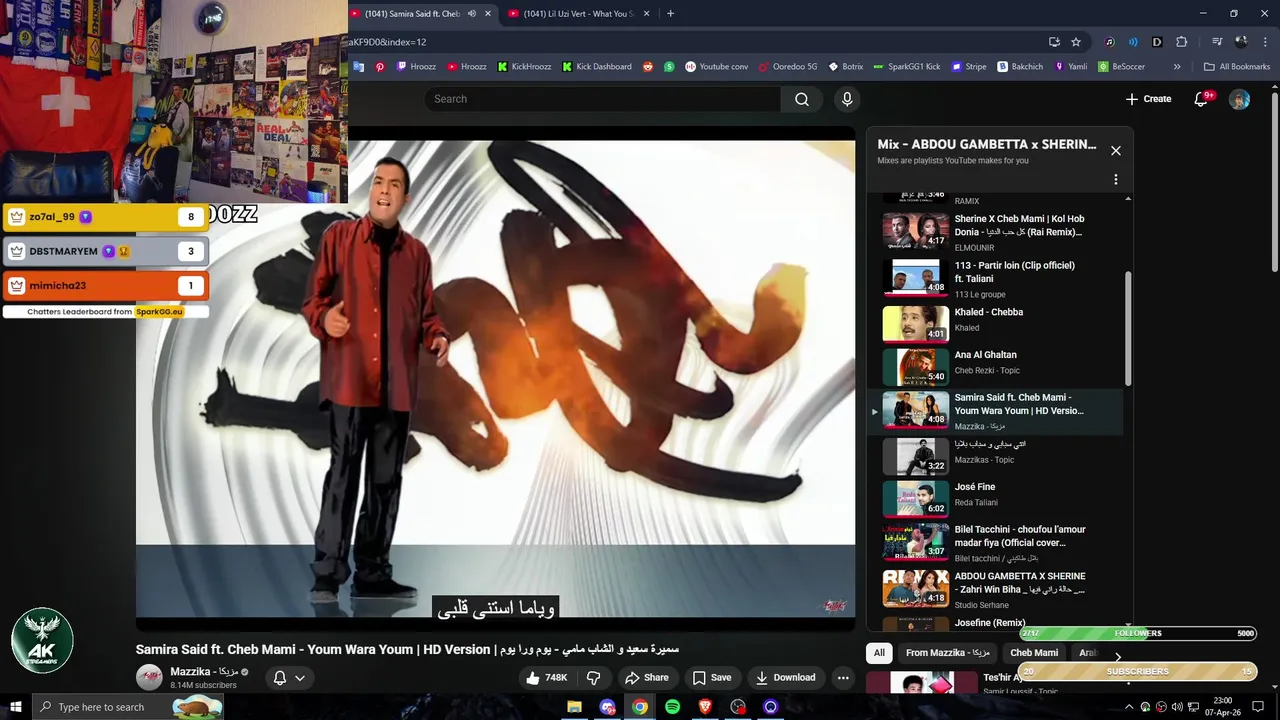The width and height of the screenshot is (1280, 720).
Task: Open Chrome menu three dots
Action: (1264, 42)
